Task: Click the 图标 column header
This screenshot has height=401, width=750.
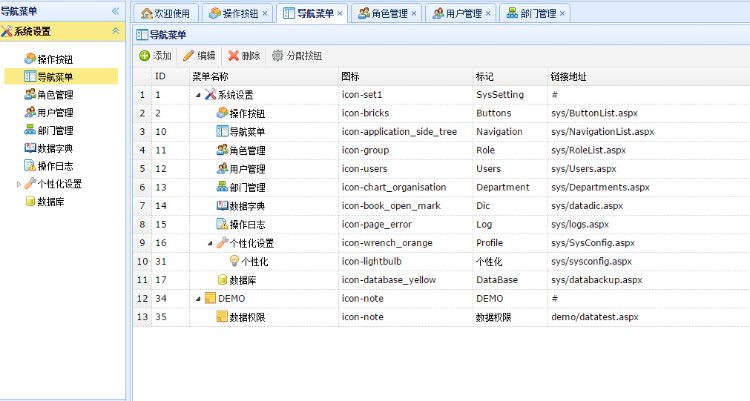Action: (406, 77)
